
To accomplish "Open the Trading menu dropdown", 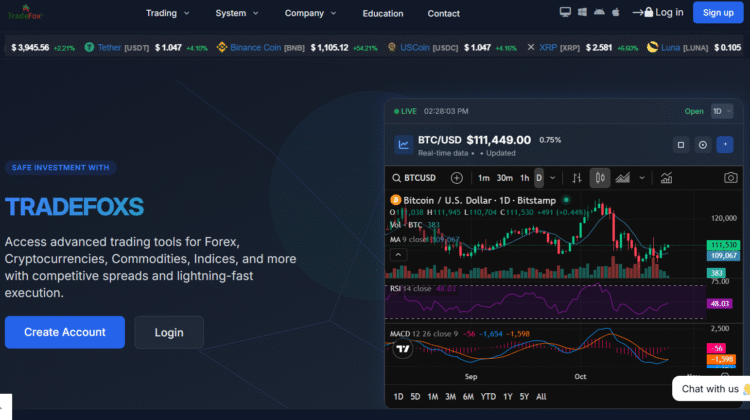I will [168, 13].
